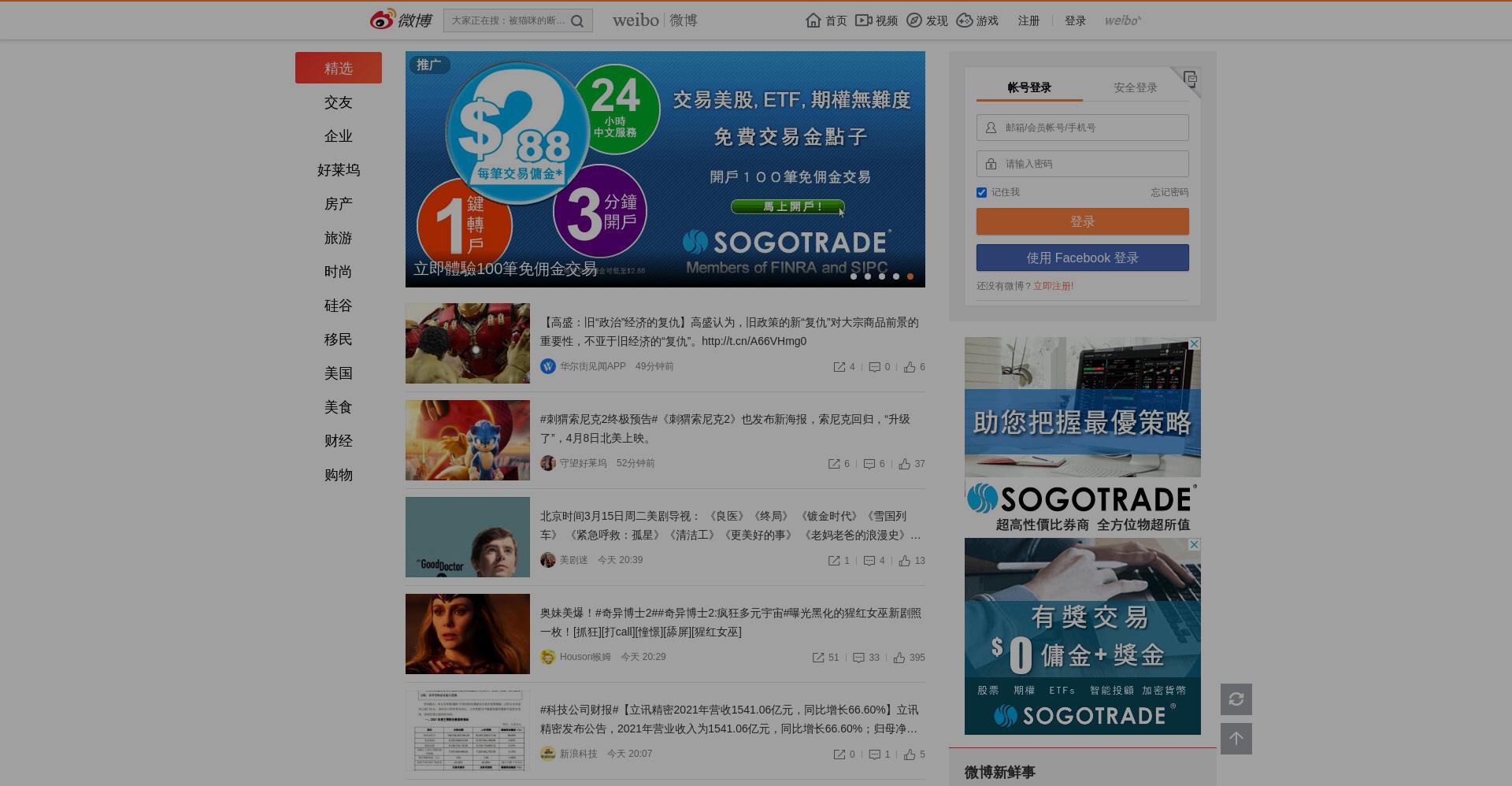Select the first carousel dot on banner
The height and width of the screenshot is (786, 1512).
[x=854, y=276]
